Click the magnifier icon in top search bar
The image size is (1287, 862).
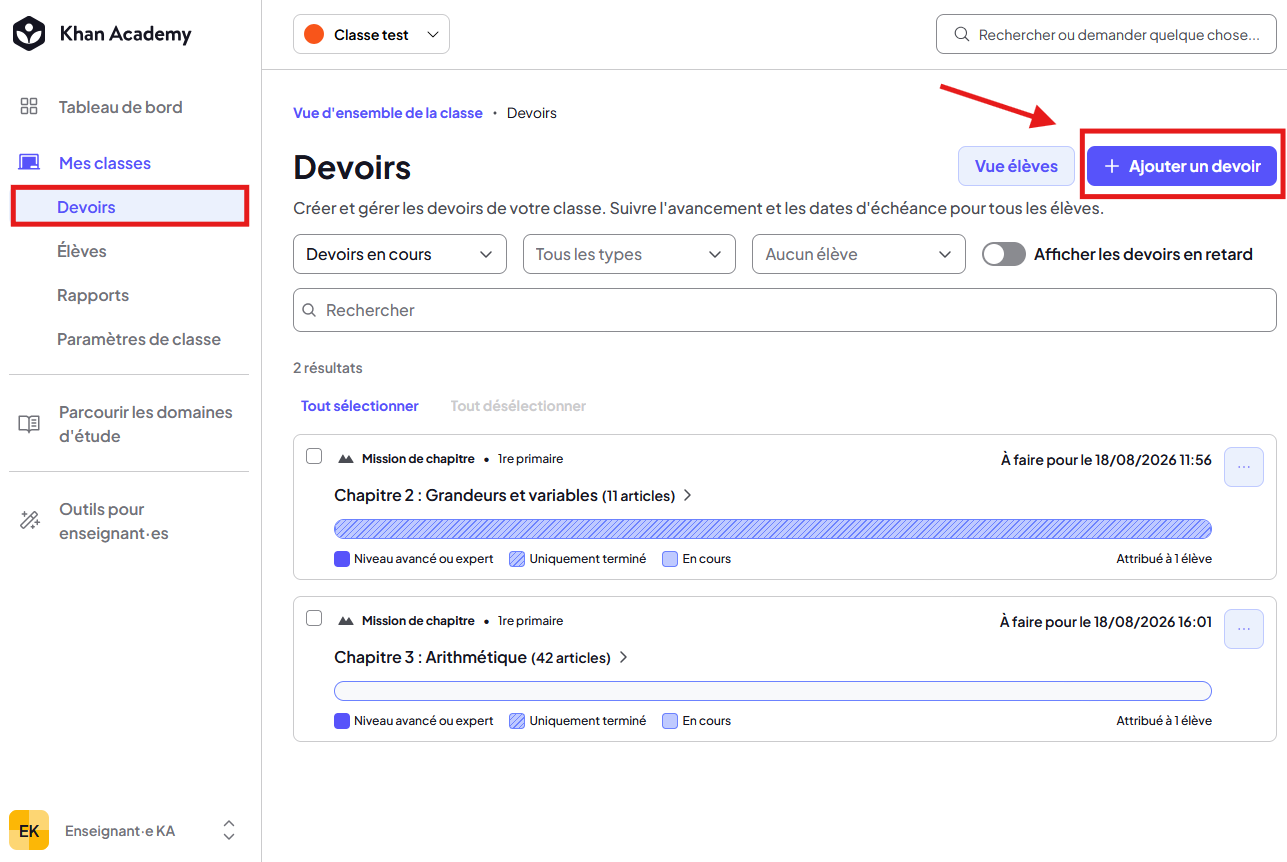pos(962,34)
